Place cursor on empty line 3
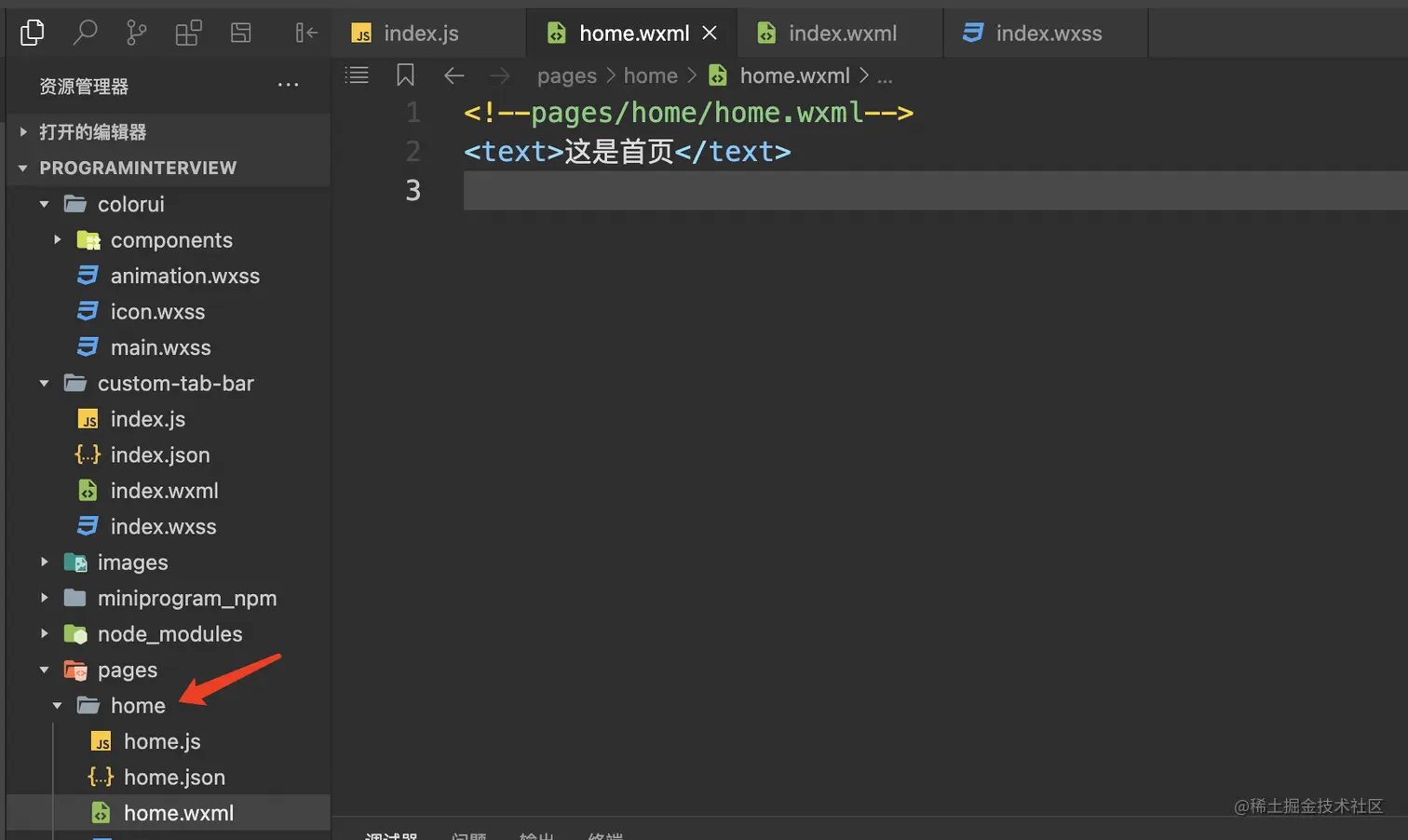The image size is (1408, 840). [935, 190]
